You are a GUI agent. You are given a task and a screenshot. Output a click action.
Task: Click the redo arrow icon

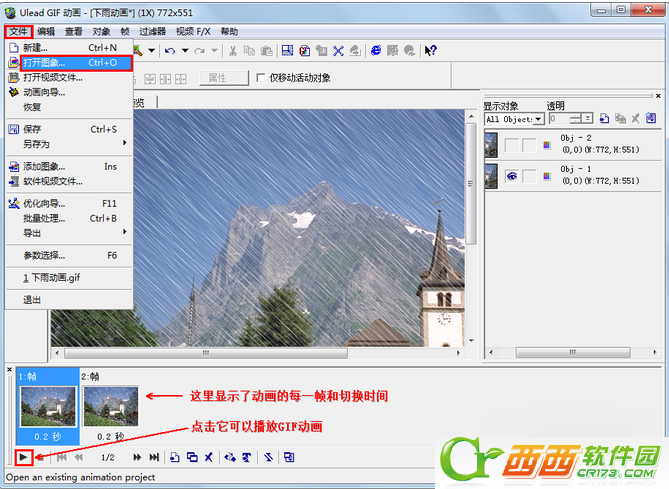click(x=199, y=51)
